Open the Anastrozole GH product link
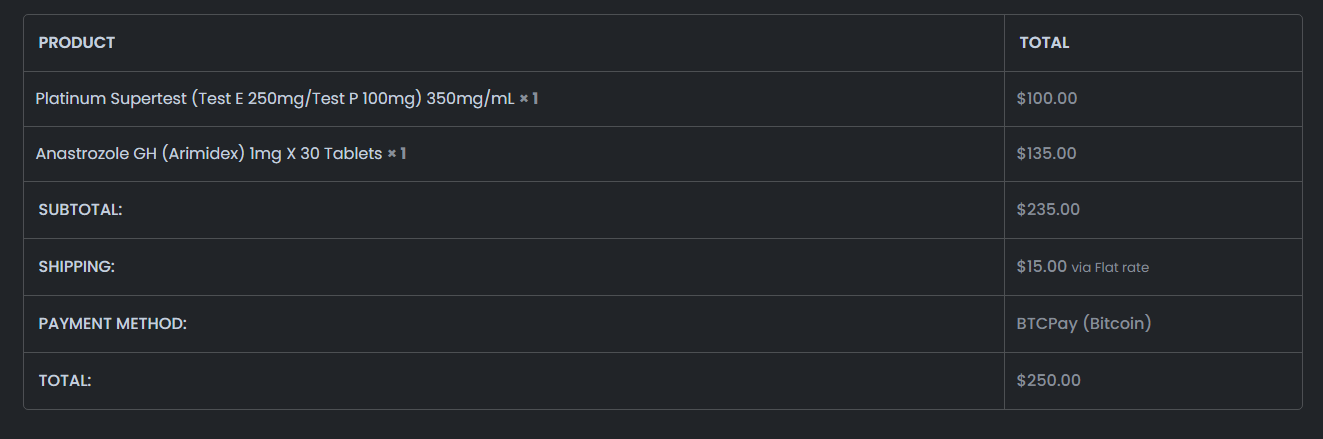 209,154
